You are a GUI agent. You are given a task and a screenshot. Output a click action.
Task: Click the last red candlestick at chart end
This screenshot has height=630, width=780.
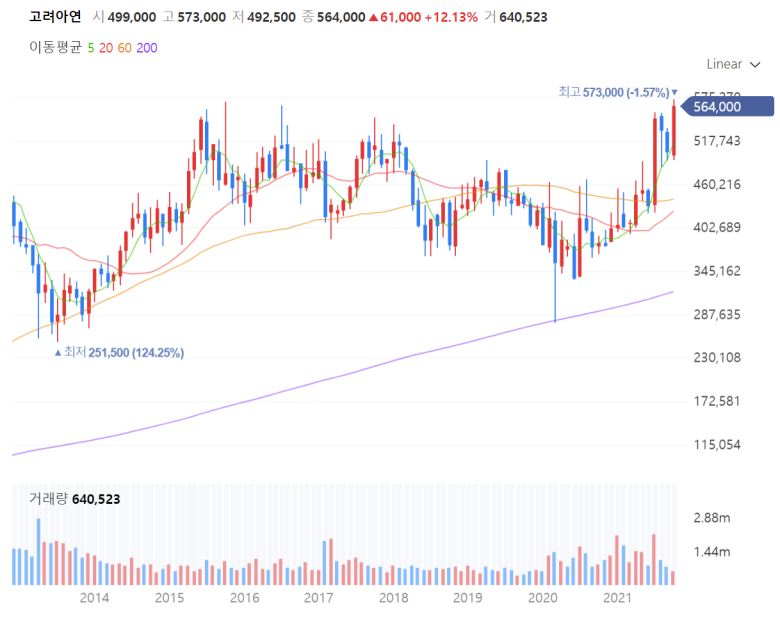[x=674, y=129]
